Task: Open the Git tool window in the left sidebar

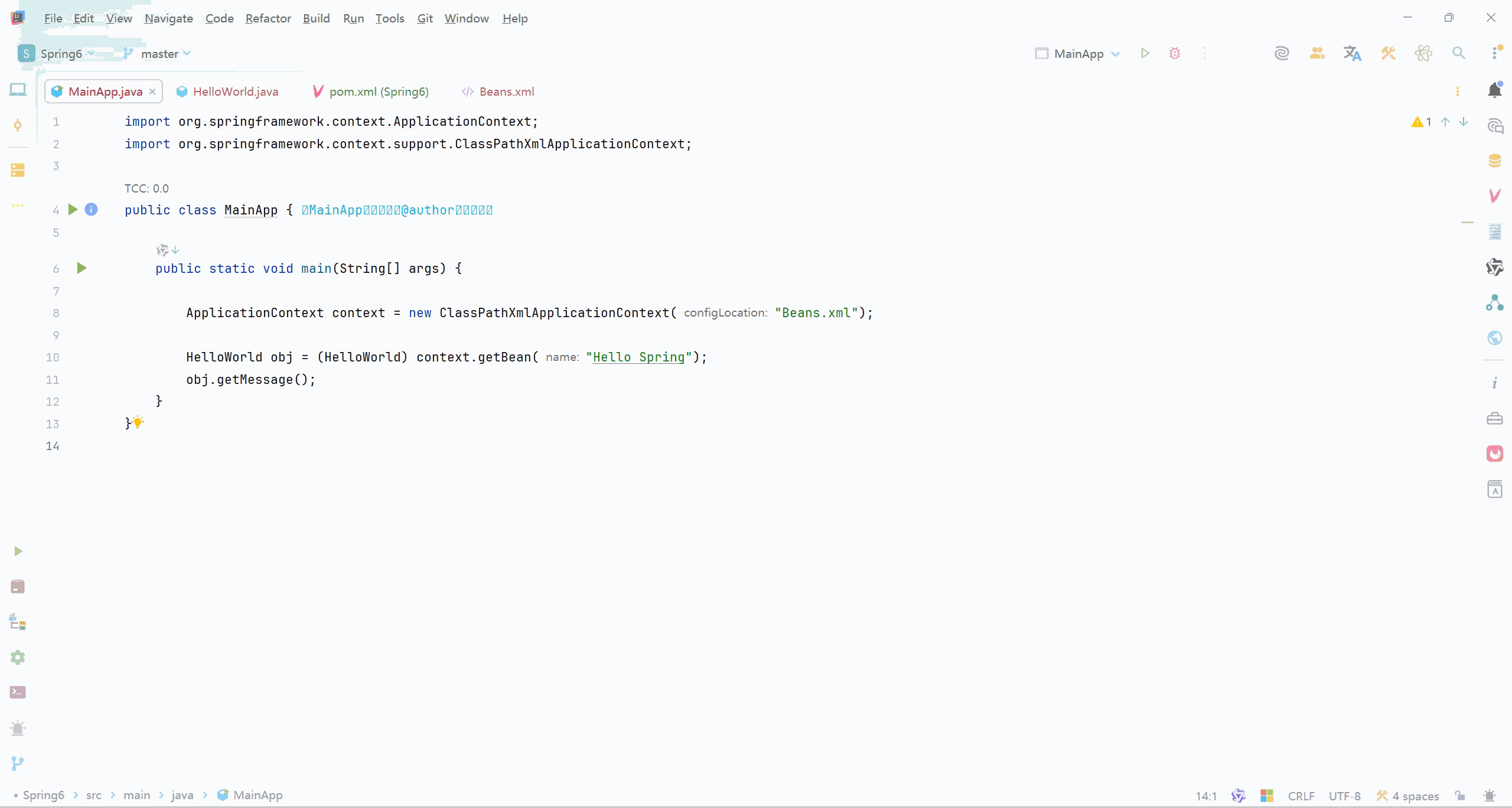Action: pyautogui.click(x=18, y=763)
